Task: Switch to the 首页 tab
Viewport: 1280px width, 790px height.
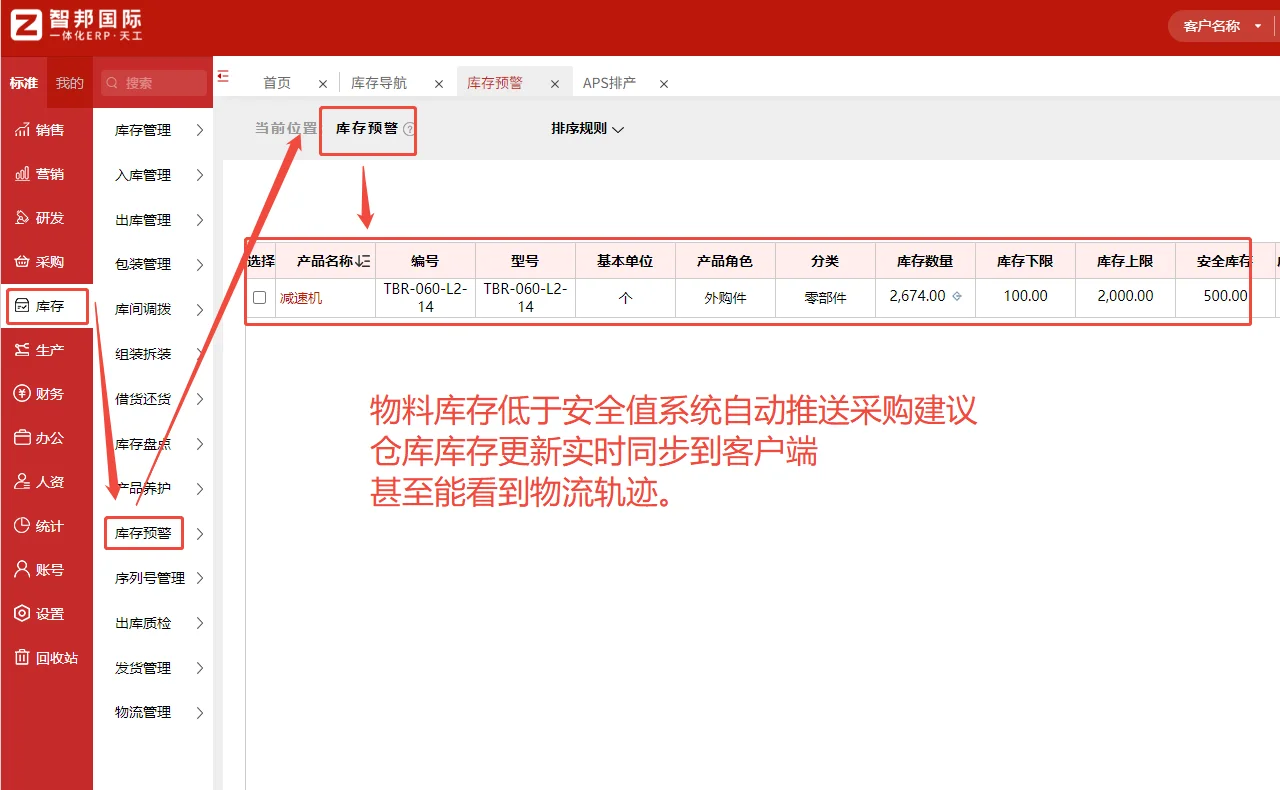Action: tap(277, 83)
